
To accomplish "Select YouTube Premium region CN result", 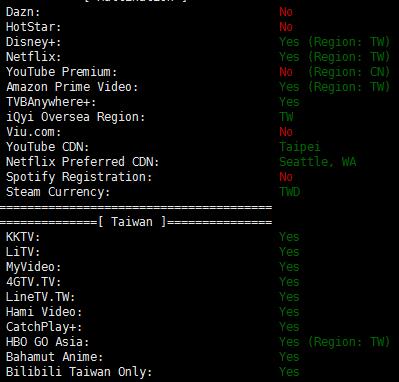I will [334, 72].
